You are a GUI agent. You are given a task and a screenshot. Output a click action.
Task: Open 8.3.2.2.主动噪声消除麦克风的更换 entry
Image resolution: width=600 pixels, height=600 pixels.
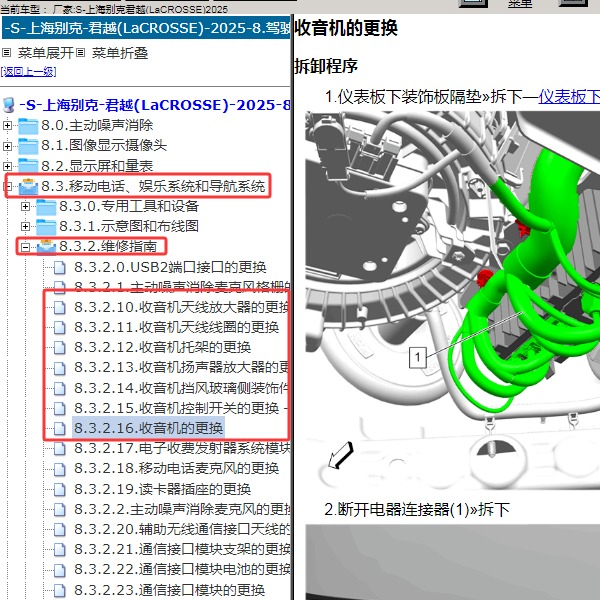point(182,510)
